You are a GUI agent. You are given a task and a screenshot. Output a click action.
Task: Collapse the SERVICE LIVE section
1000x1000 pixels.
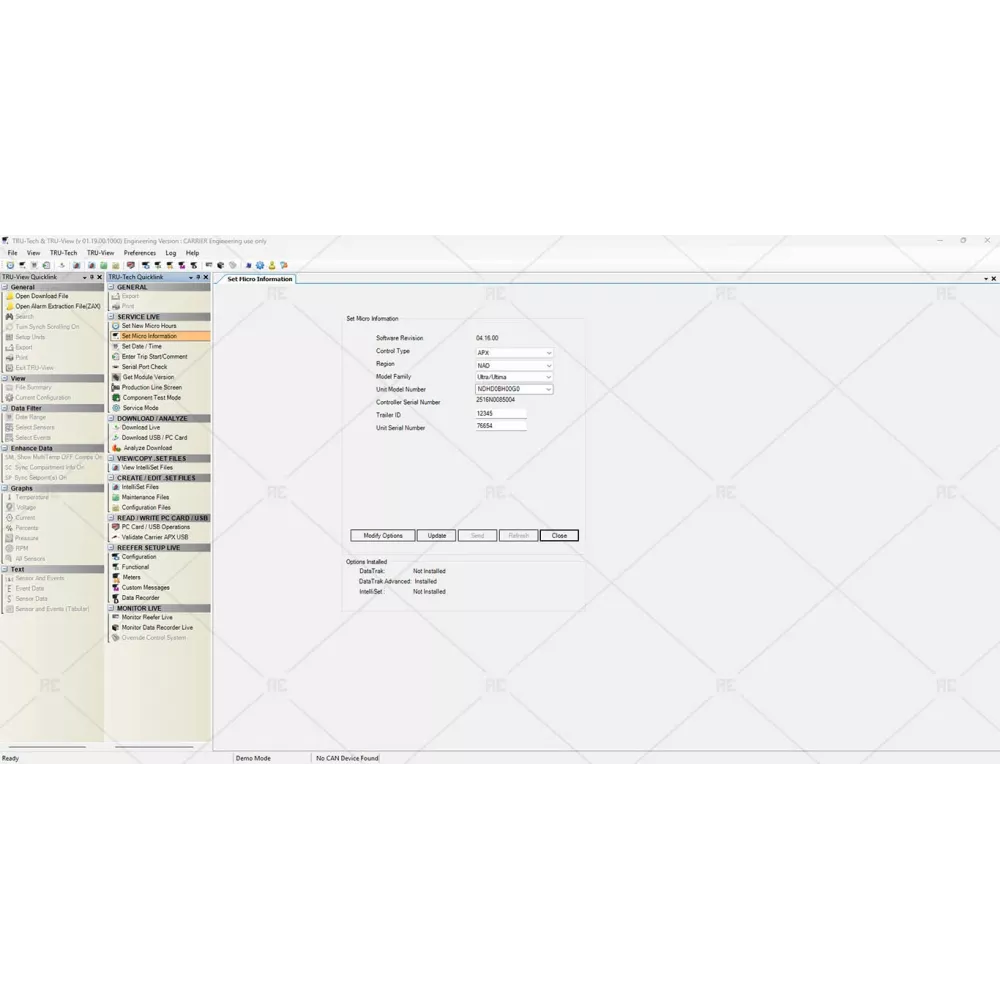click(112, 316)
